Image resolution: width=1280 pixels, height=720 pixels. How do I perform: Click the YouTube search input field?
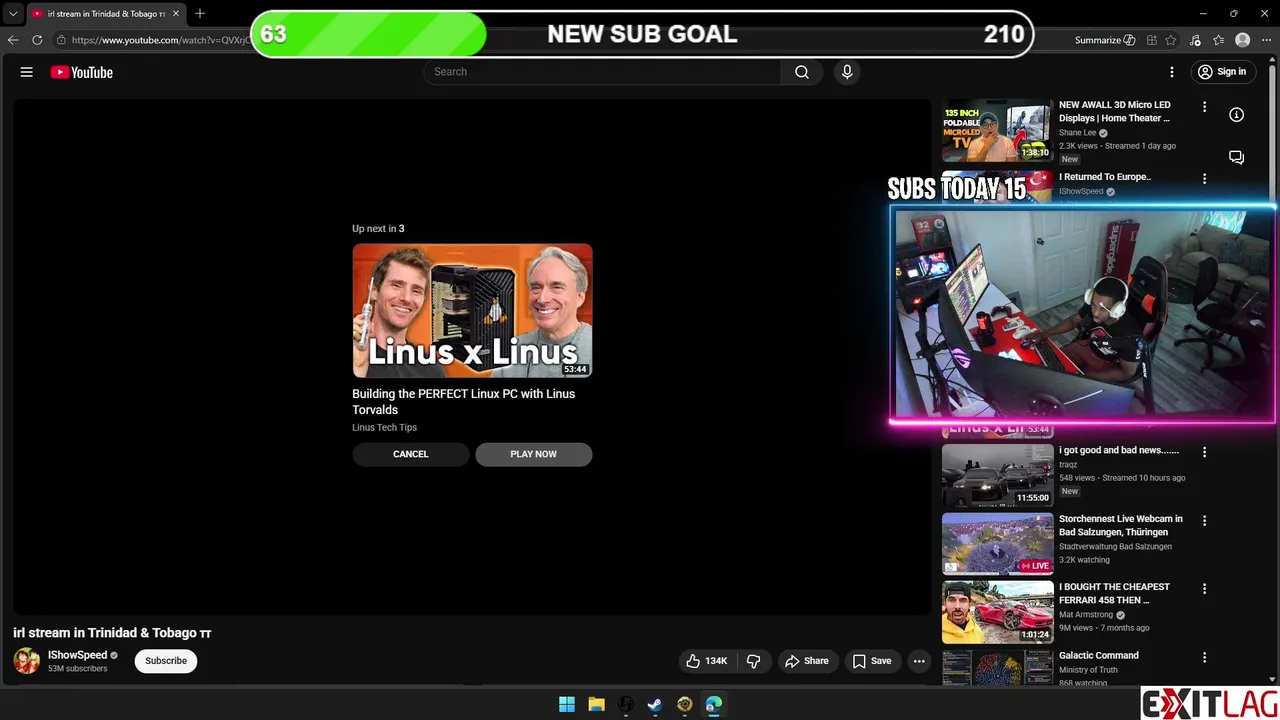click(x=602, y=72)
